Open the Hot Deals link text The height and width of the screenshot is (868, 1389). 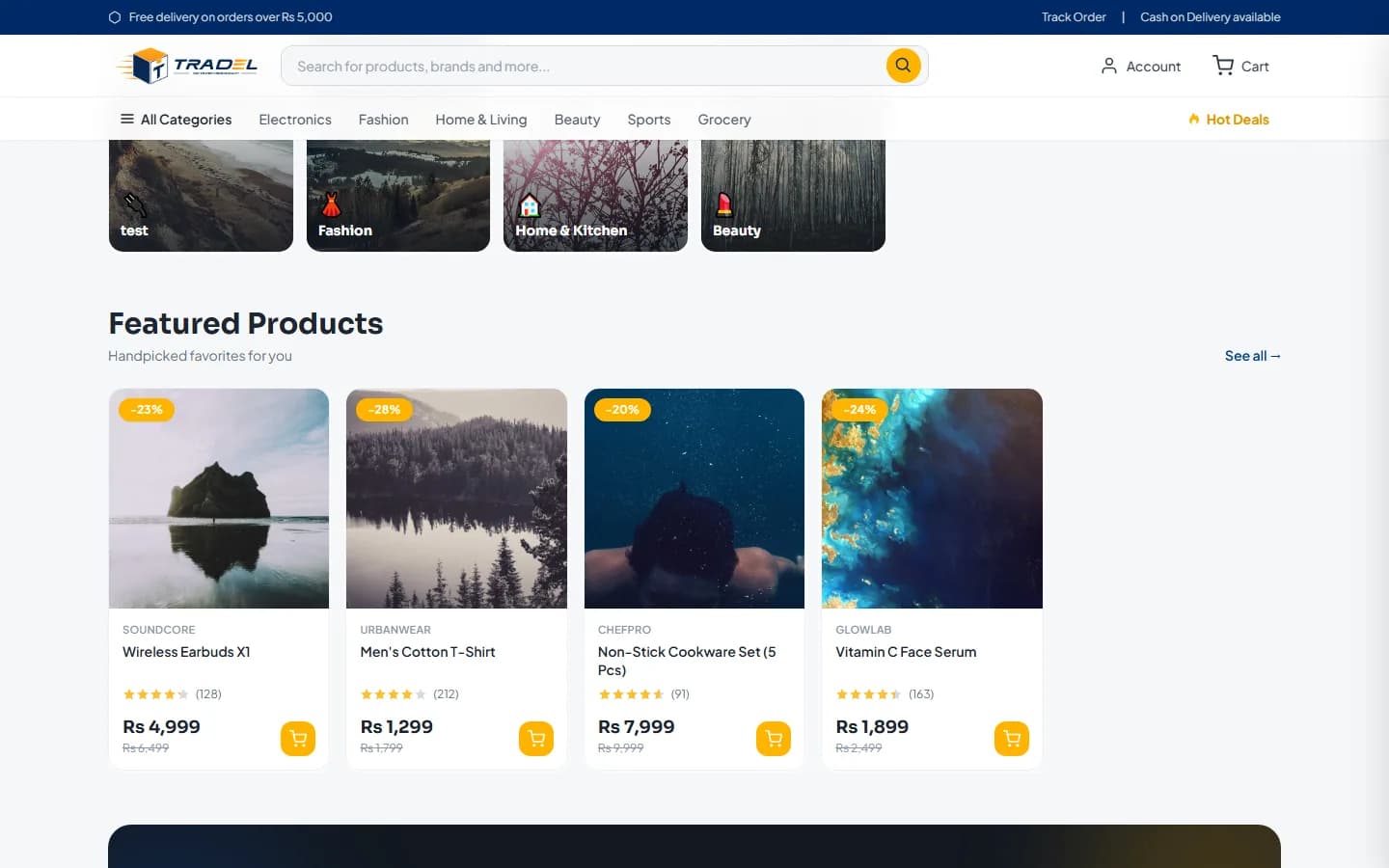[x=1238, y=120]
